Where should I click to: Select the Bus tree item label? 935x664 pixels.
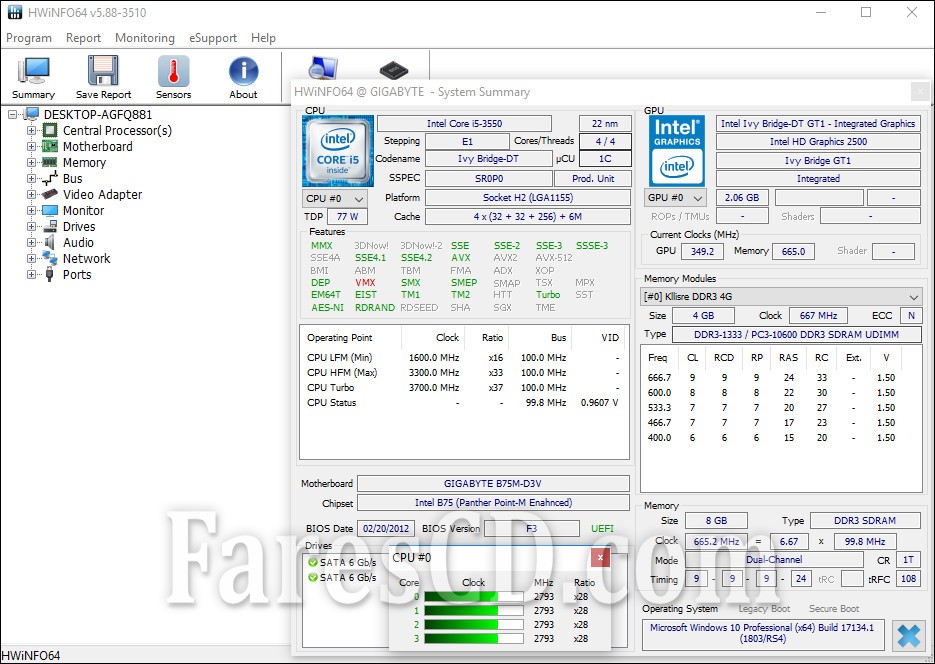tap(73, 178)
